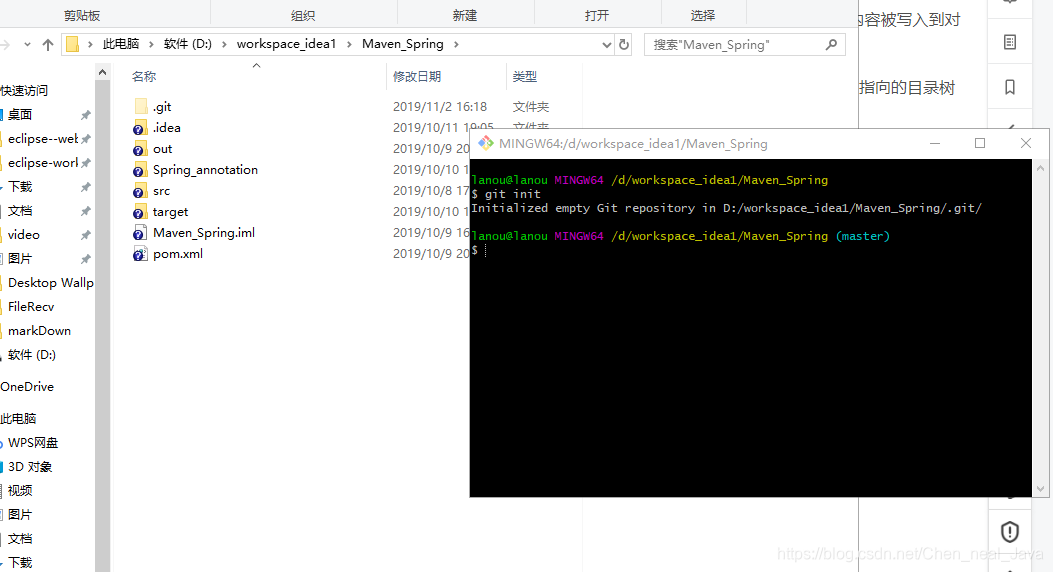Open 桌面 in quick access
This screenshot has width=1053, height=572.
tap(20, 115)
